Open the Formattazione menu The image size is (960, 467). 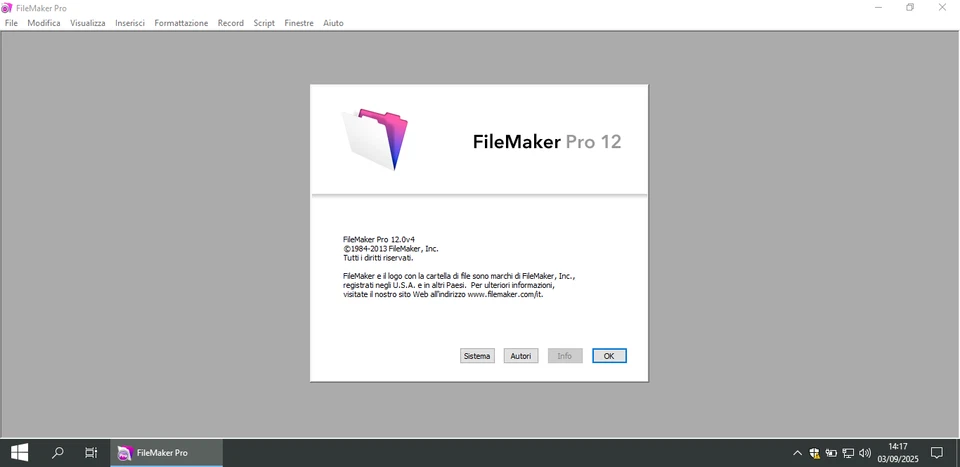tap(181, 23)
